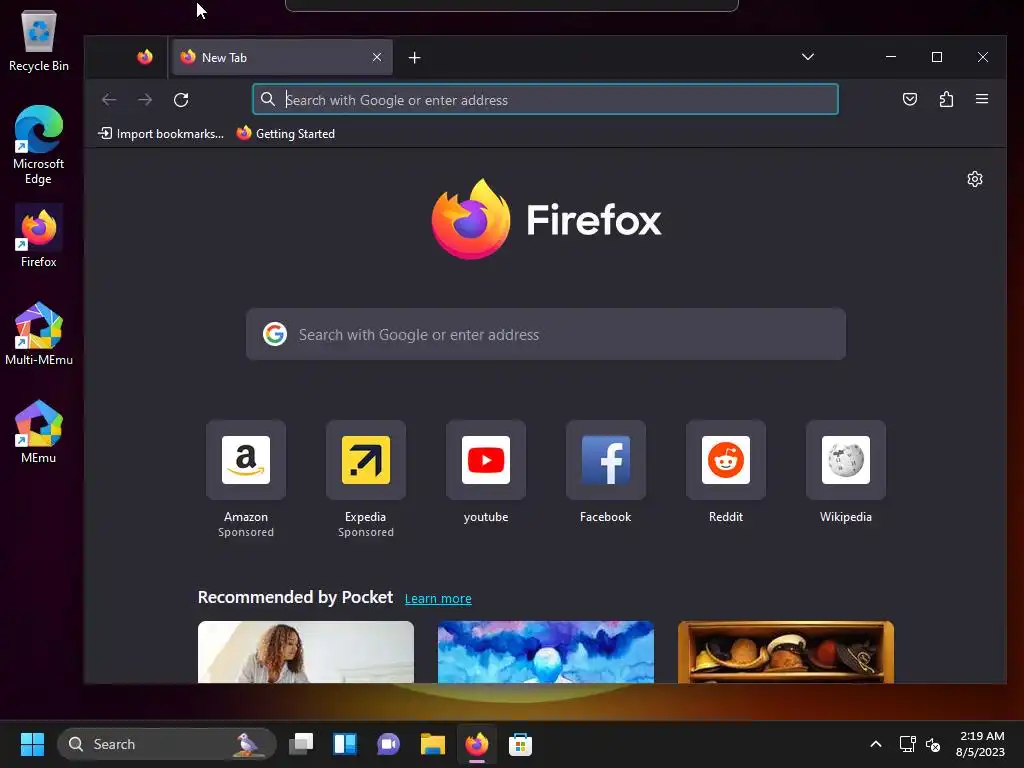Click Learn more about Pocket link
This screenshot has height=768, width=1024.
click(438, 598)
